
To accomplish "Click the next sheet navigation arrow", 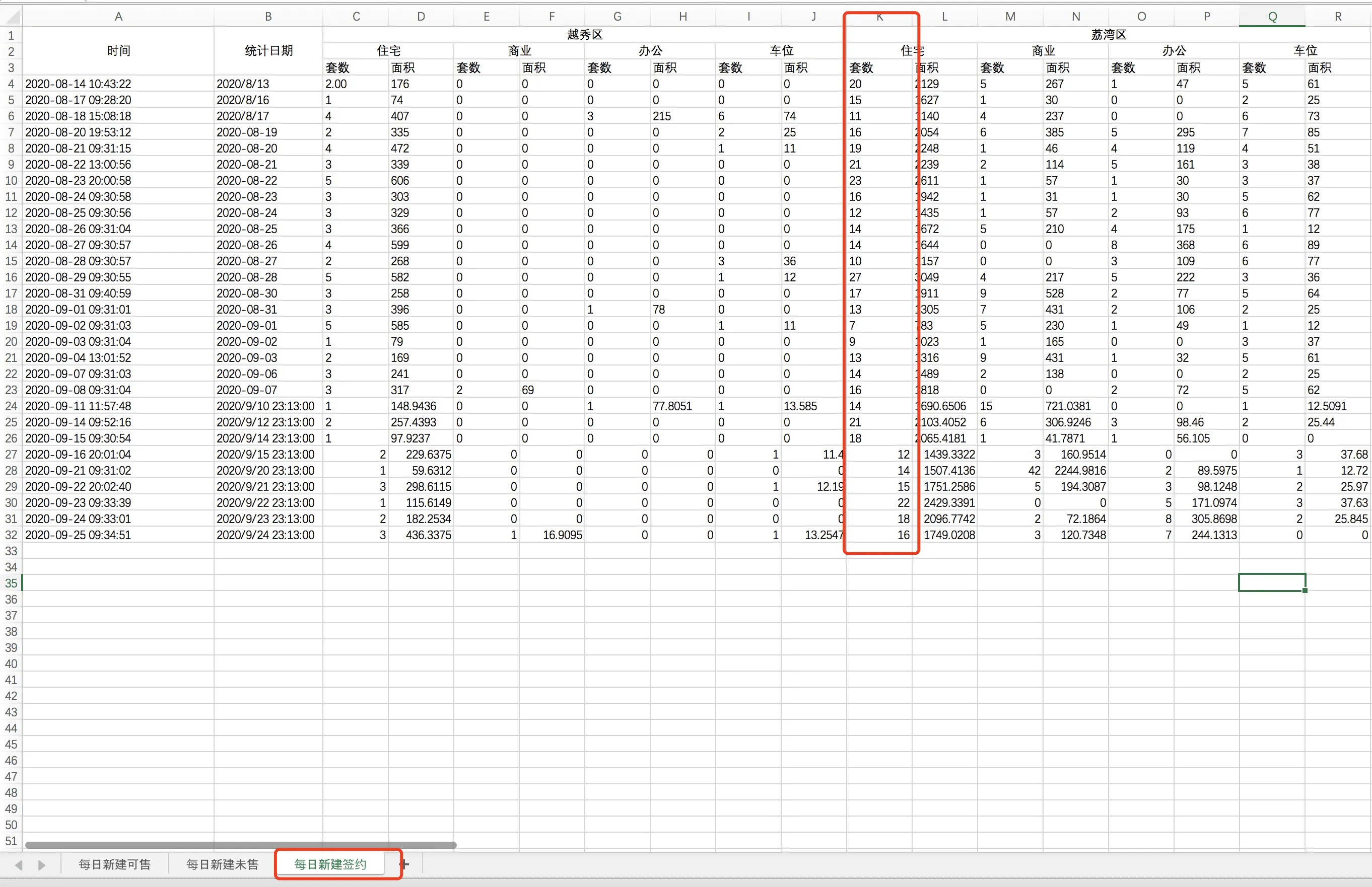I will point(41,864).
